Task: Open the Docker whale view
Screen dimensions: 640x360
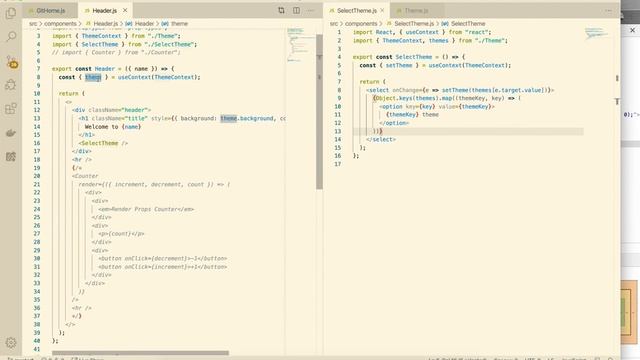Action: [x=11, y=133]
